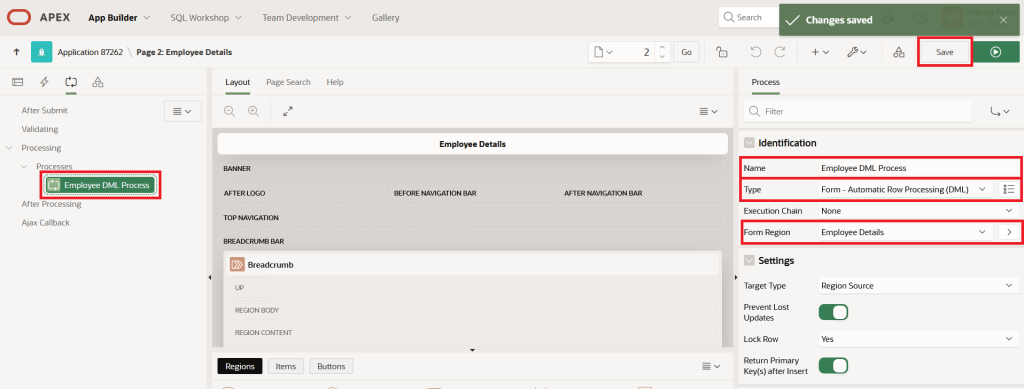Run the page with play button

point(995,52)
